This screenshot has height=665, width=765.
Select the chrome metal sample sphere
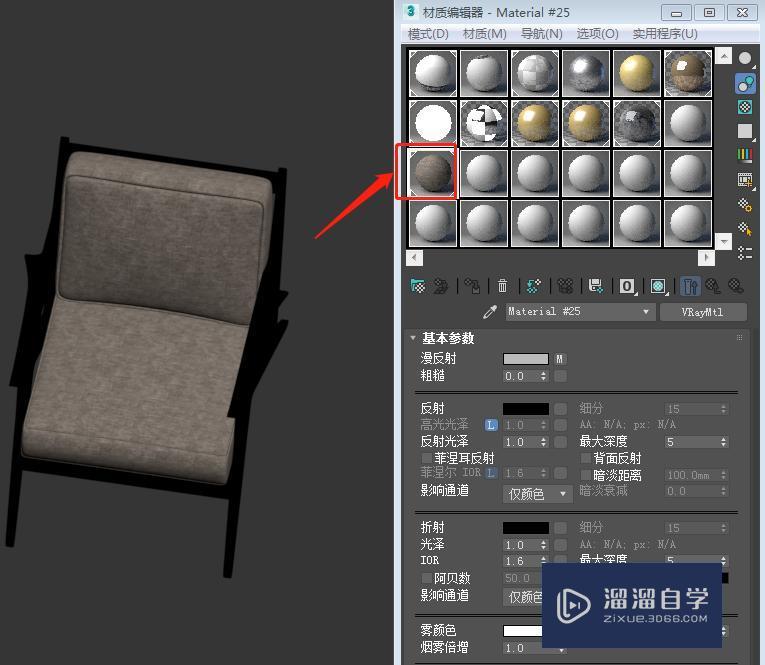pyautogui.click(x=585, y=73)
